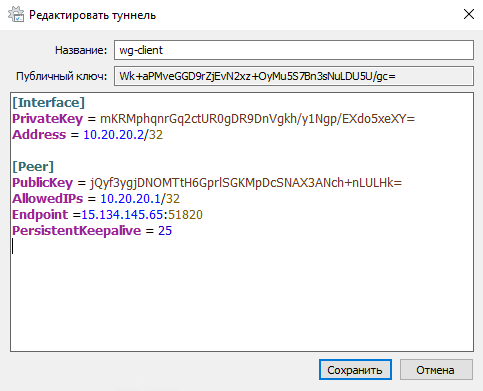Click the AllowedIPs keyword
The height and width of the screenshot is (391, 483).
point(48,199)
